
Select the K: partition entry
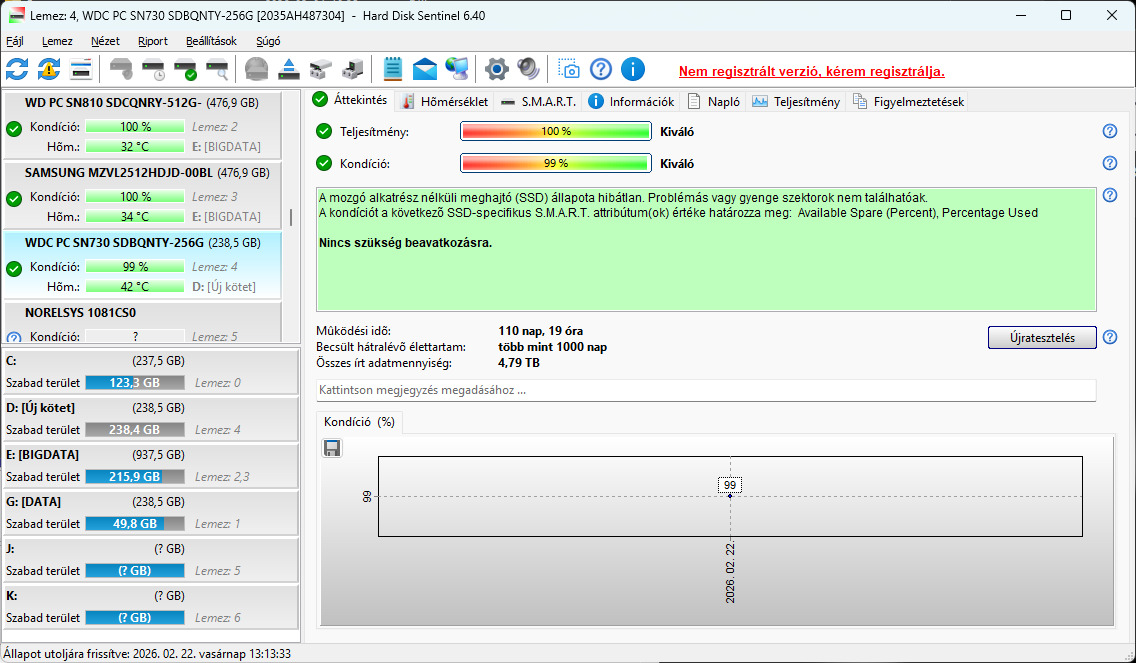pos(151,607)
